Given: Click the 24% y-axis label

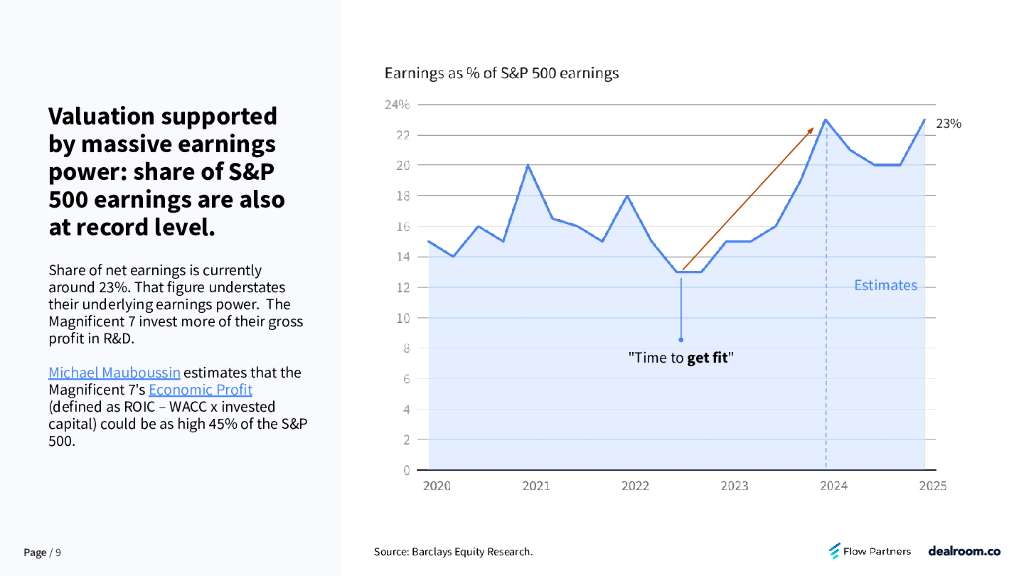Looking at the screenshot, I should (x=397, y=105).
